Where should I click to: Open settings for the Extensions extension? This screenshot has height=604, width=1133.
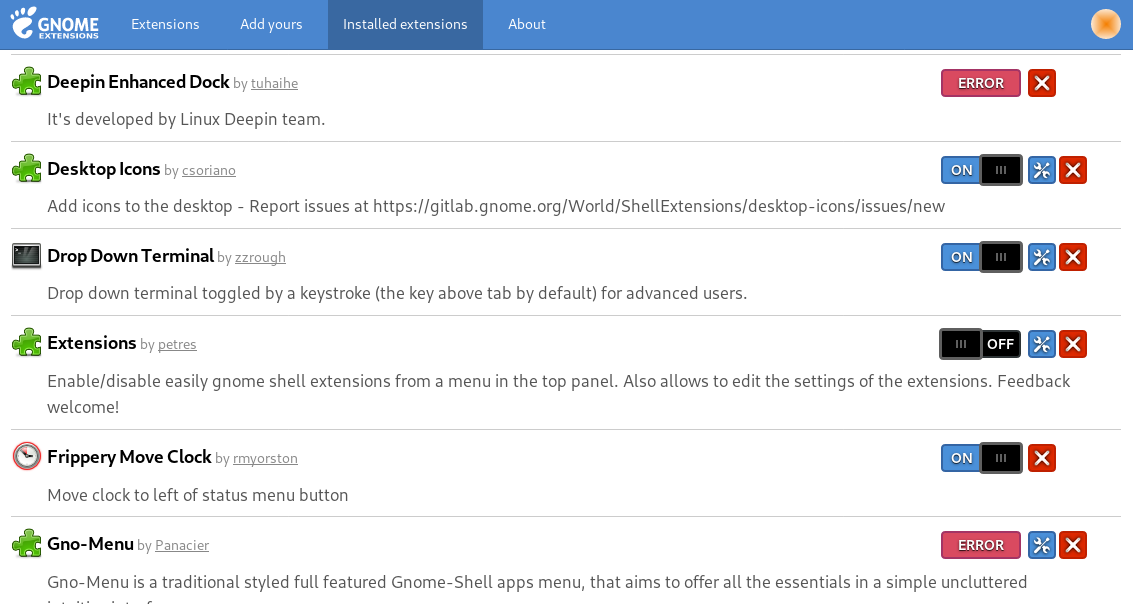tap(1041, 344)
